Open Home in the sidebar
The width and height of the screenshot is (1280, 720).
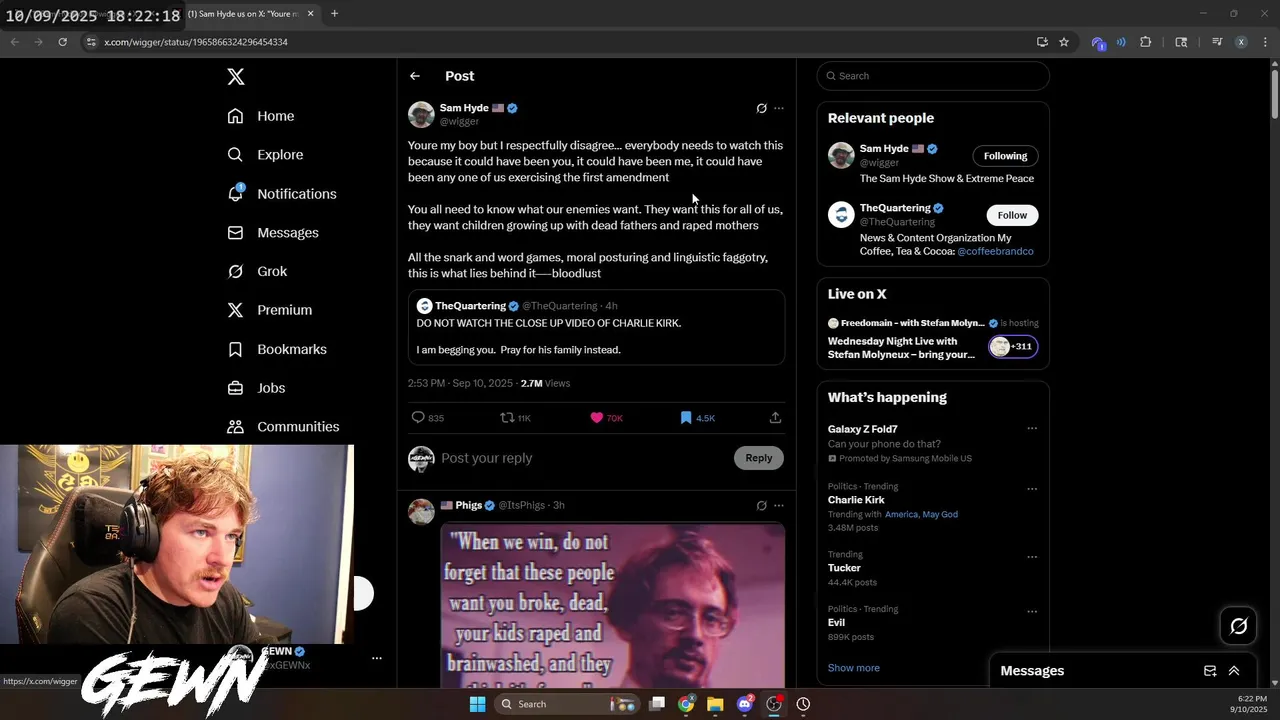tap(261, 116)
